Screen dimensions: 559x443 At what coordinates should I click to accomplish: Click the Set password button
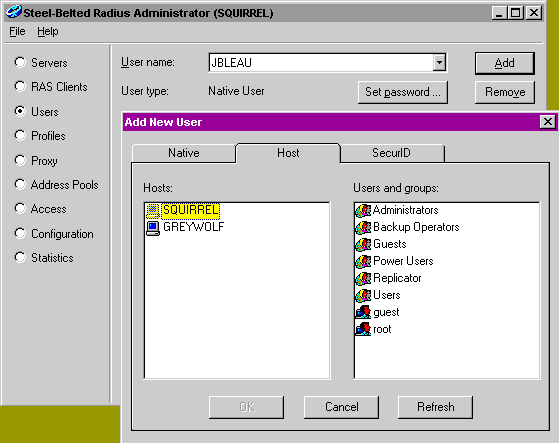coord(402,92)
